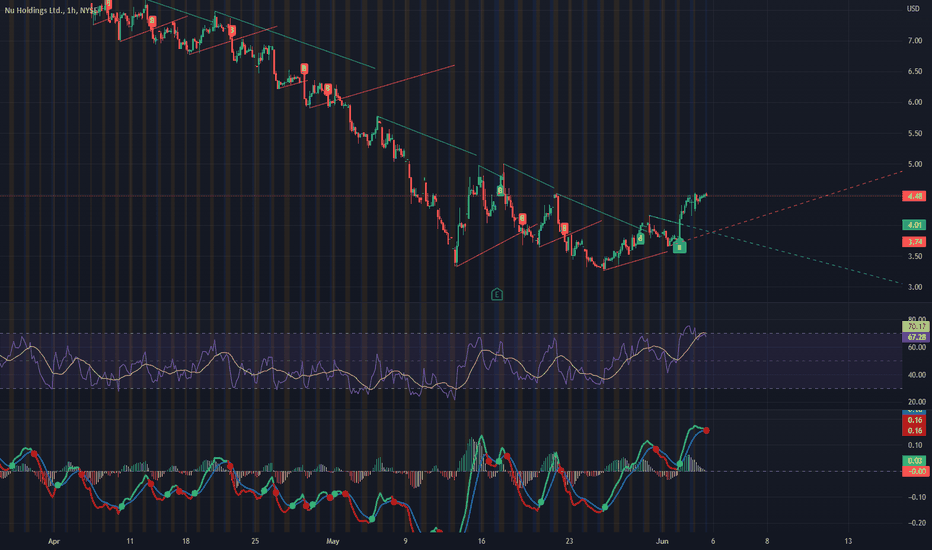Open the USD currency label
The image size is (932, 550).
tap(913, 8)
